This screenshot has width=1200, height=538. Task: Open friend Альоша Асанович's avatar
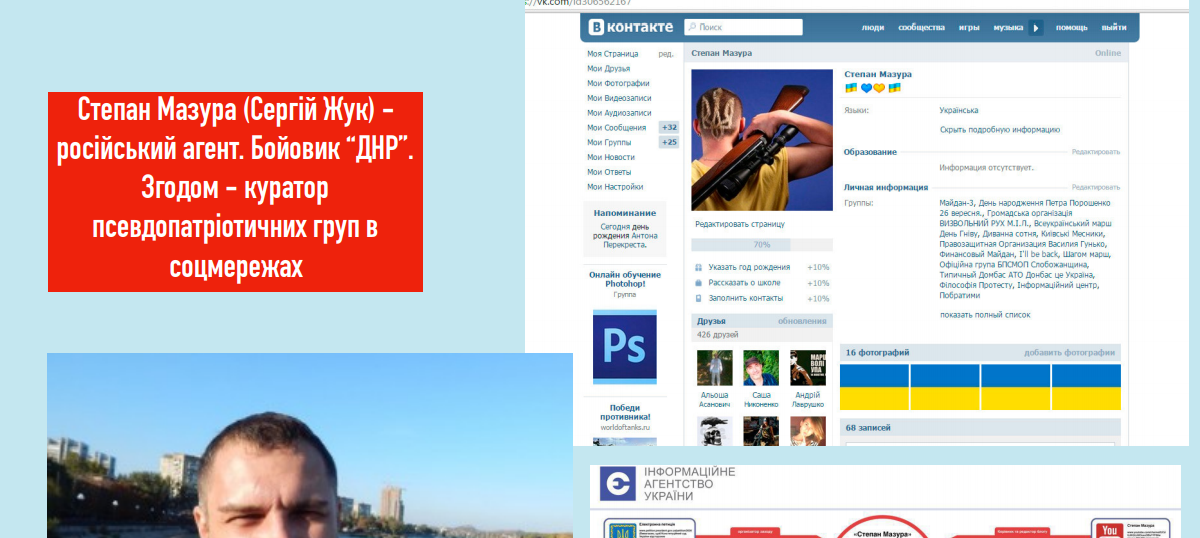[x=715, y=368]
